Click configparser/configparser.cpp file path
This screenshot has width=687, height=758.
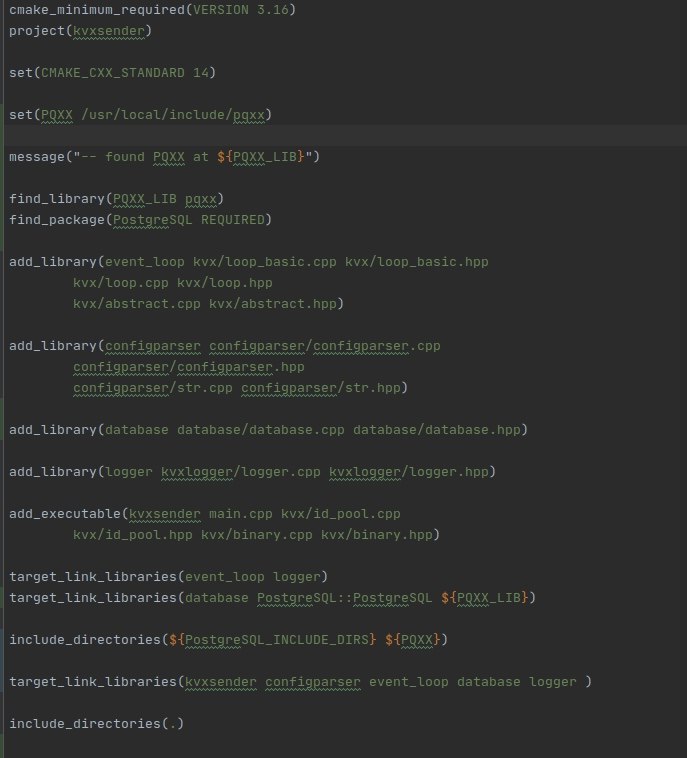324,346
